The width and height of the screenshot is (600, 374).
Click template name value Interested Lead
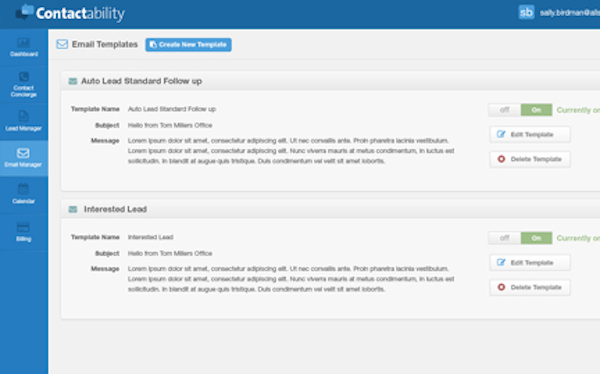click(150, 237)
